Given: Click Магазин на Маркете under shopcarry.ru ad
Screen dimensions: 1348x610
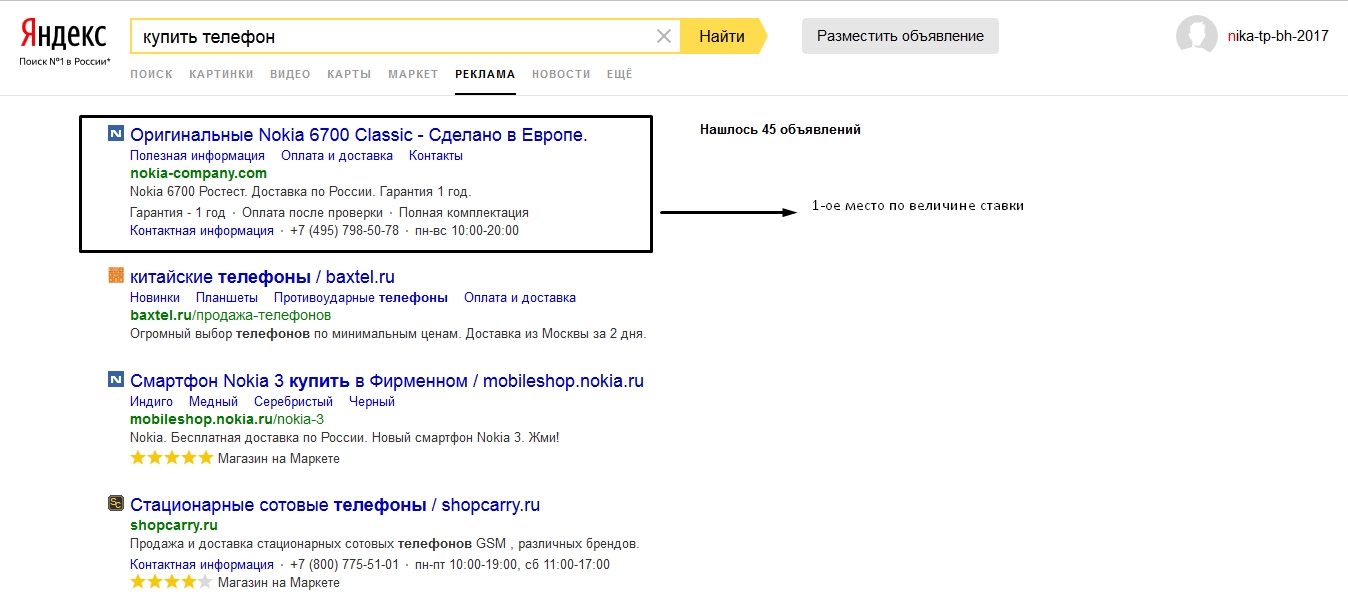Looking at the screenshot, I should click(279, 582).
